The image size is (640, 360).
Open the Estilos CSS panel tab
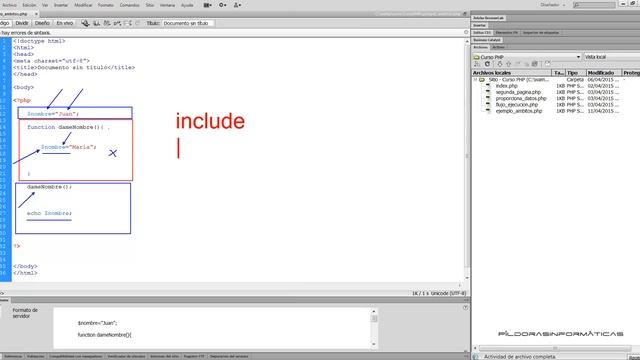pos(482,33)
